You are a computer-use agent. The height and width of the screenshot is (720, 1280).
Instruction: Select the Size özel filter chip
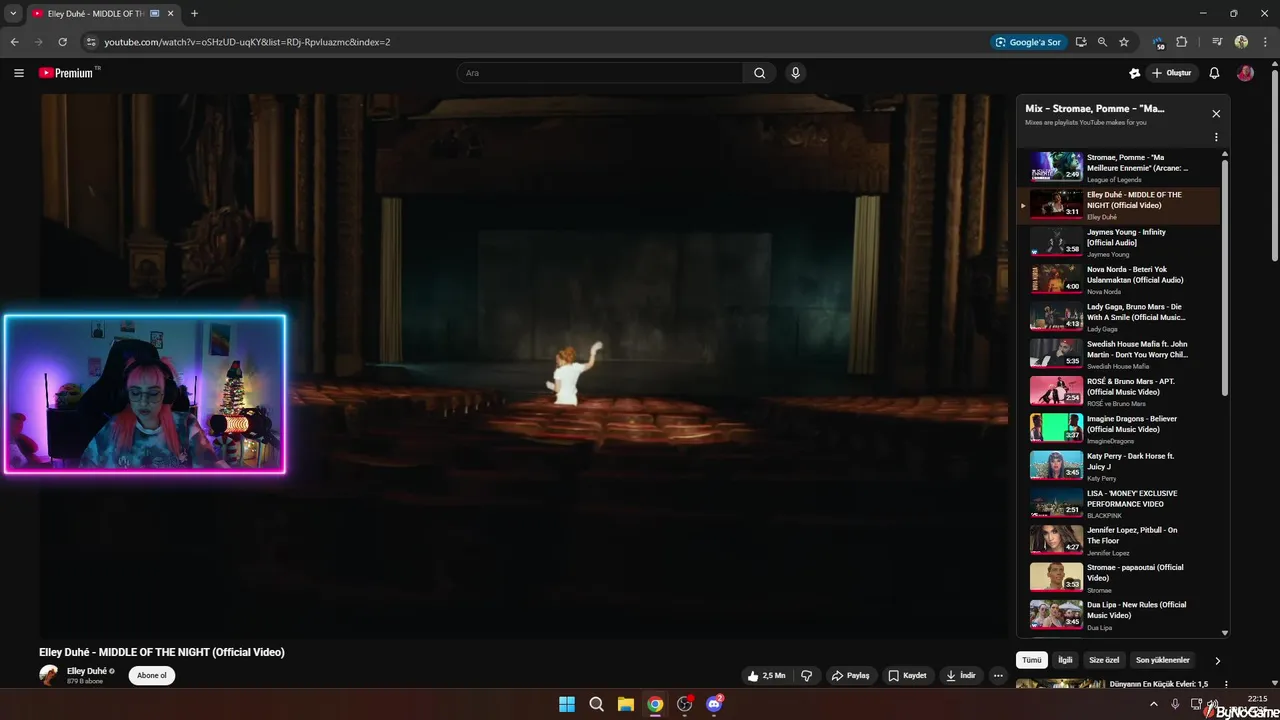[x=1104, y=661]
